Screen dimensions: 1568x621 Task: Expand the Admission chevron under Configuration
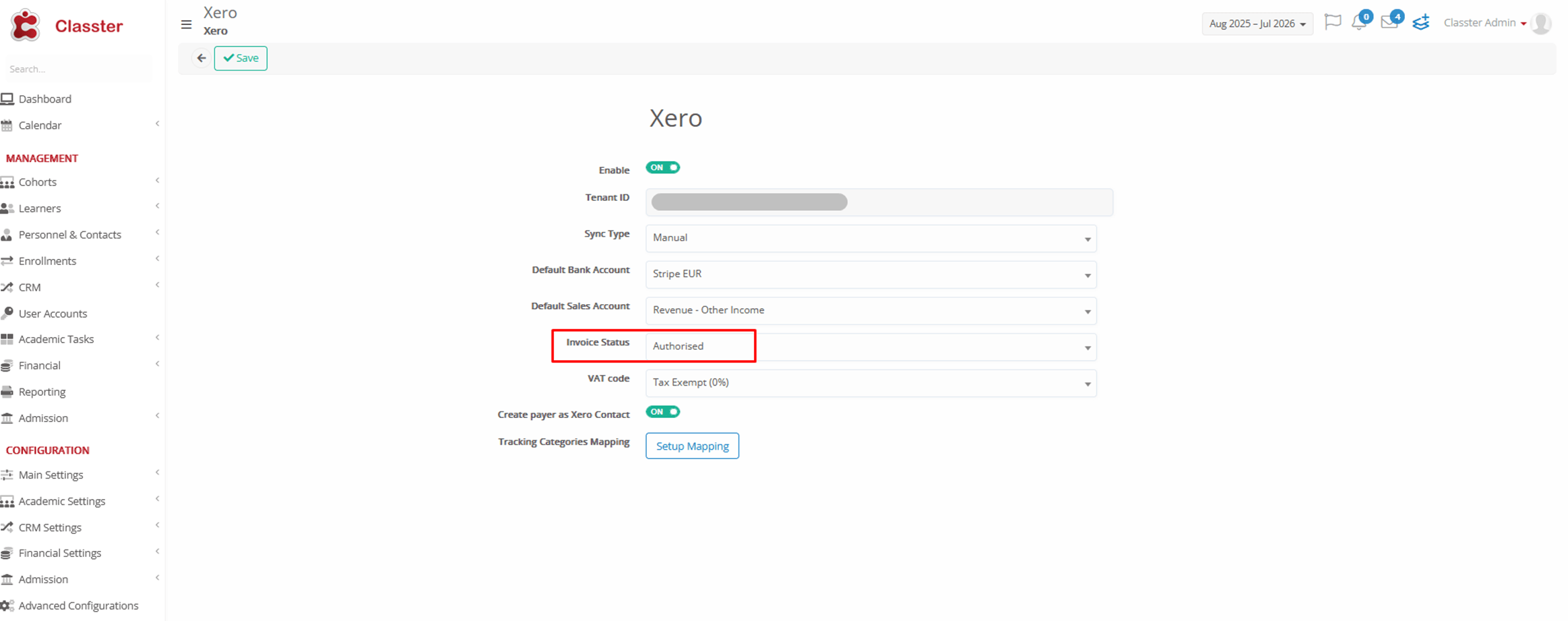[x=157, y=578]
